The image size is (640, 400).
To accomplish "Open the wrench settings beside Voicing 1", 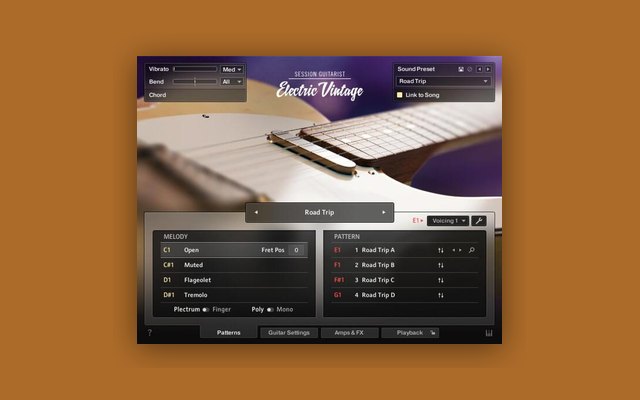I will (x=479, y=221).
